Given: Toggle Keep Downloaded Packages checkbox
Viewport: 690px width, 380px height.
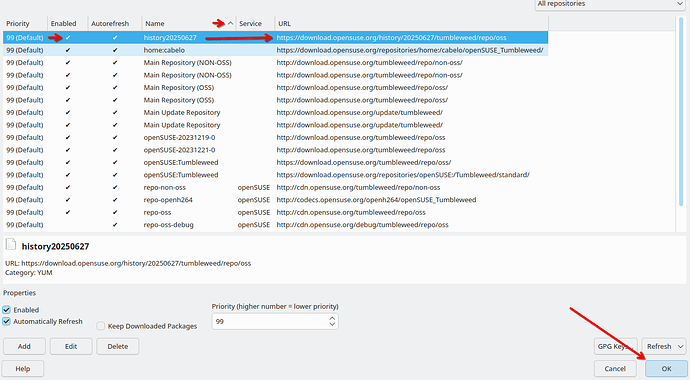Looking at the screenshot, I should pyautogui.click(x=101, y=326).
